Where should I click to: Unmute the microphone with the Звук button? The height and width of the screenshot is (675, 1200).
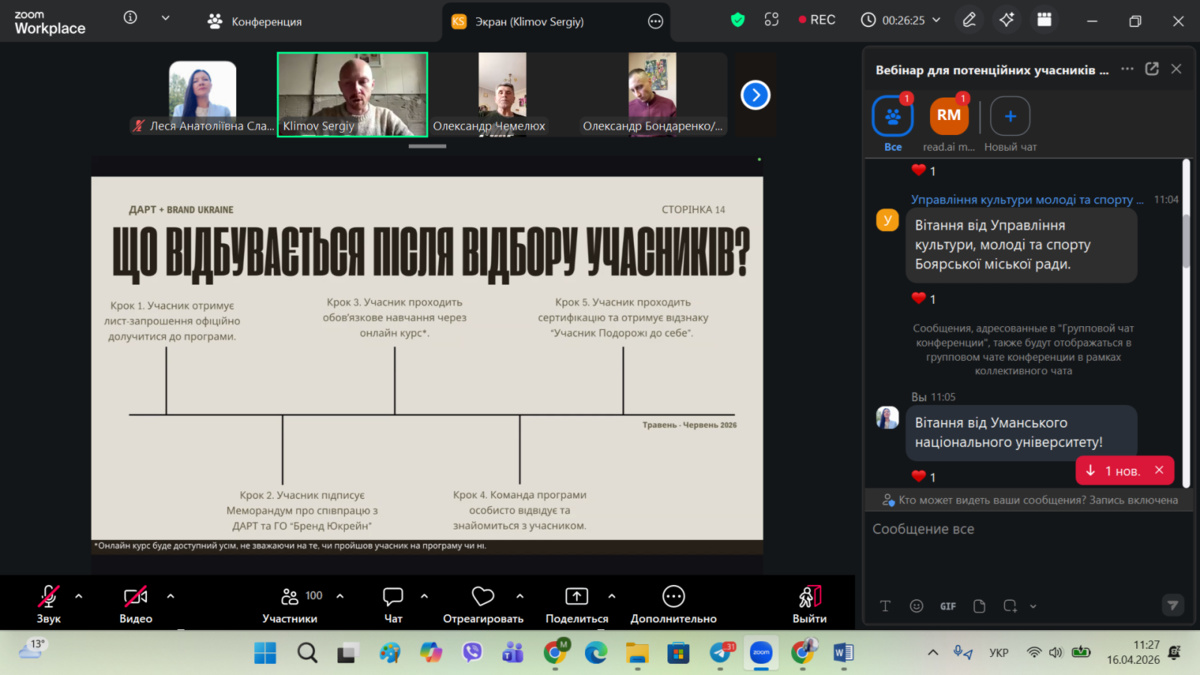point(48,597)
